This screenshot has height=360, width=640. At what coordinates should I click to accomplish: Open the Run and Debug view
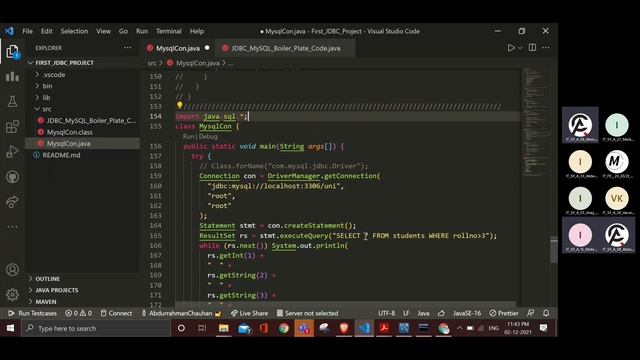(x=12, y=152)
